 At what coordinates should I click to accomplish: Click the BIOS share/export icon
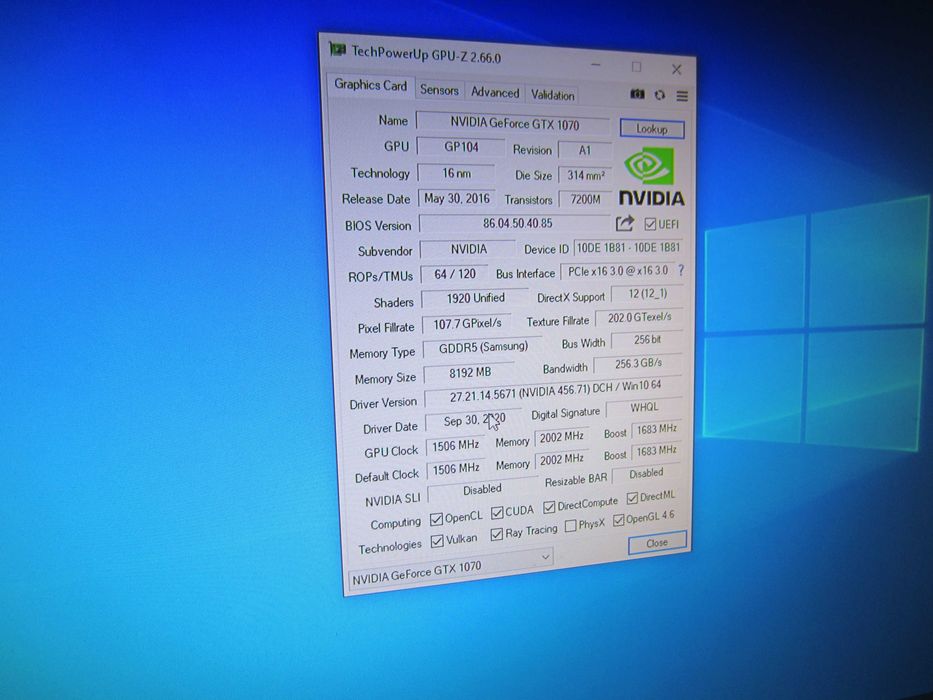(624, 223)
